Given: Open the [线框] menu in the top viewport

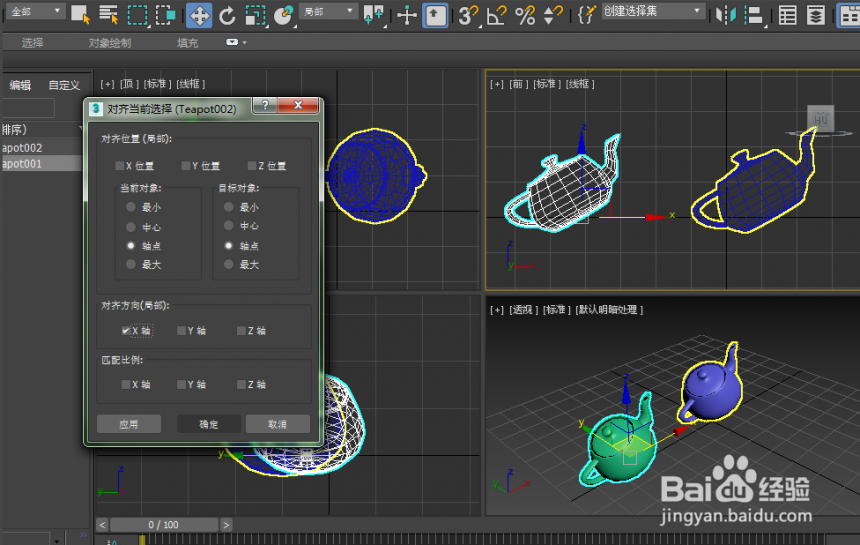Looking at the screenshot, I should [190, 84].
